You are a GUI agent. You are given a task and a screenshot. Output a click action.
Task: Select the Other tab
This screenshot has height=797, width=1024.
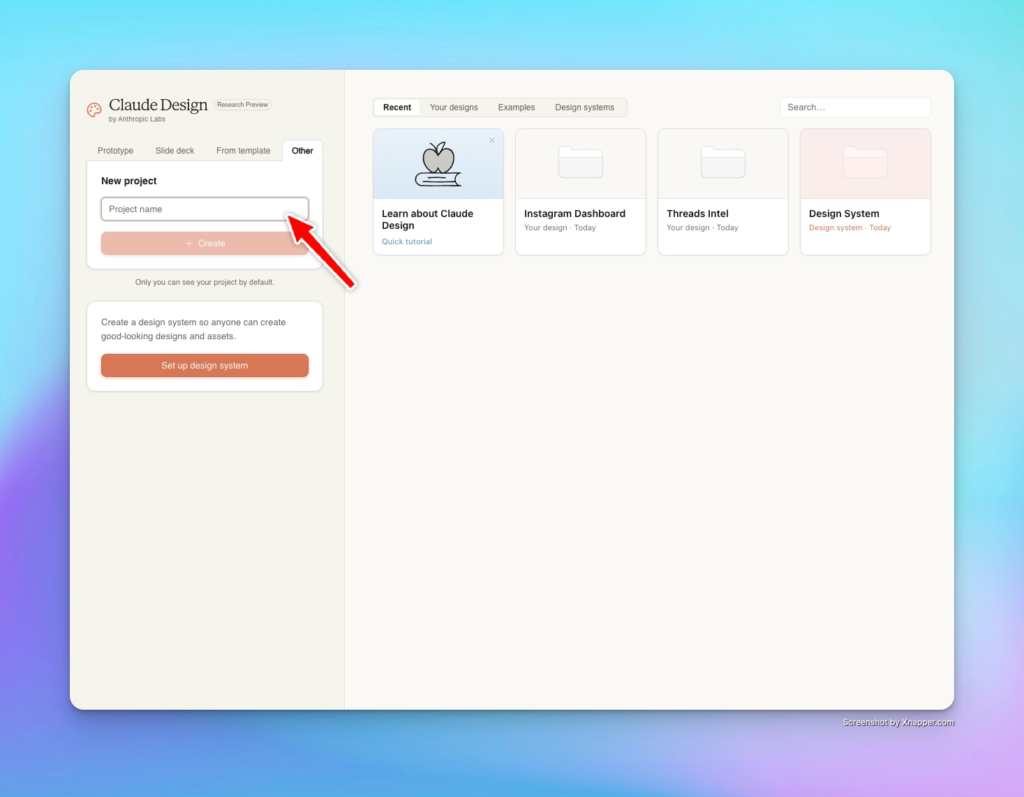point(302,151)
